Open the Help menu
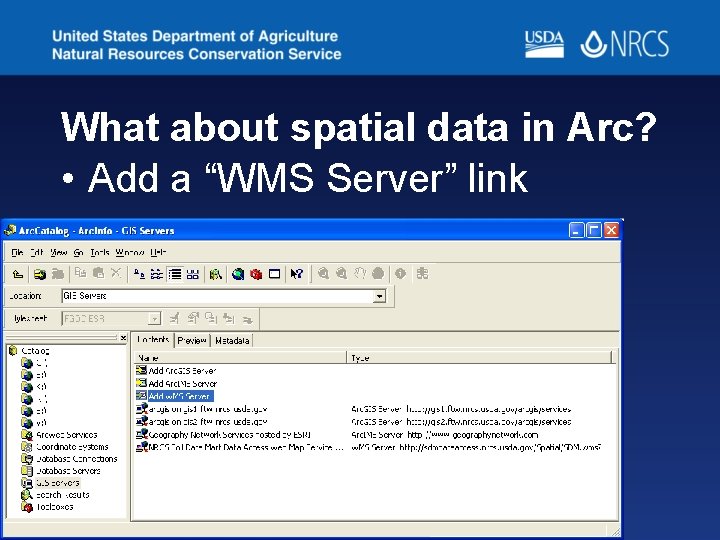Screen dimensions: 720x540 (158, 252)
